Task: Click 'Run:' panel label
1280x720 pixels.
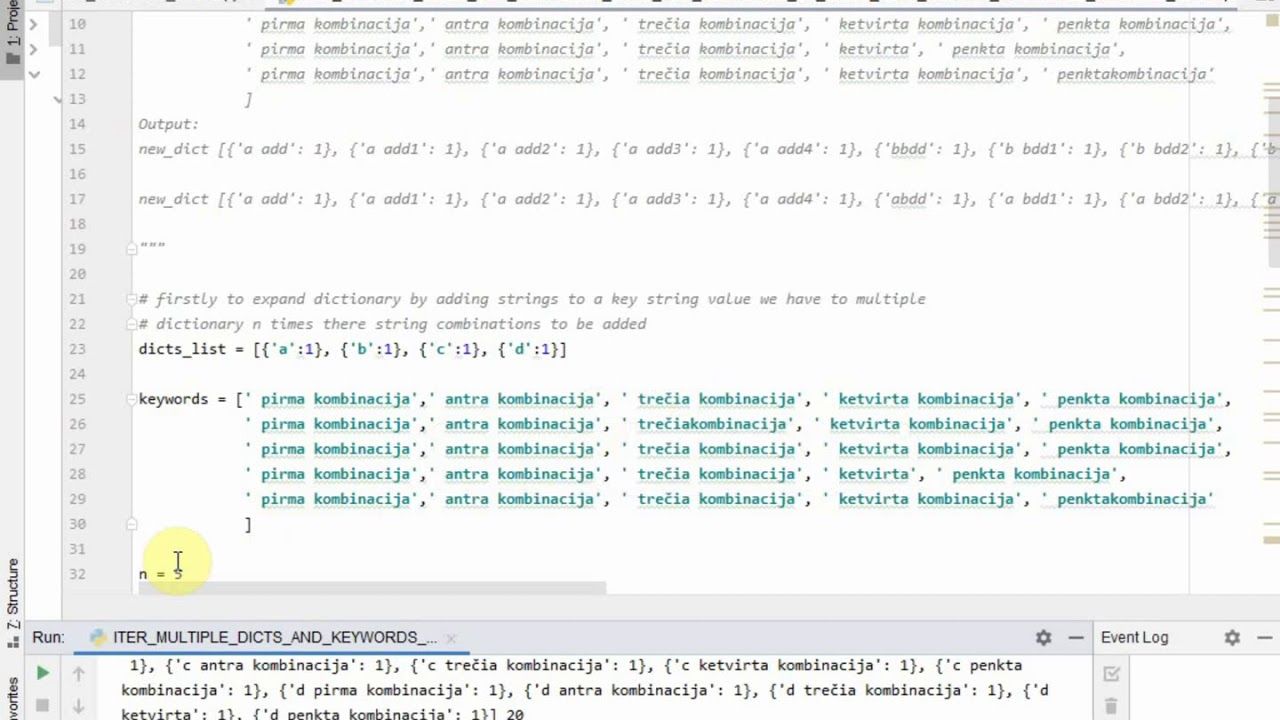Action: [48, 637]
